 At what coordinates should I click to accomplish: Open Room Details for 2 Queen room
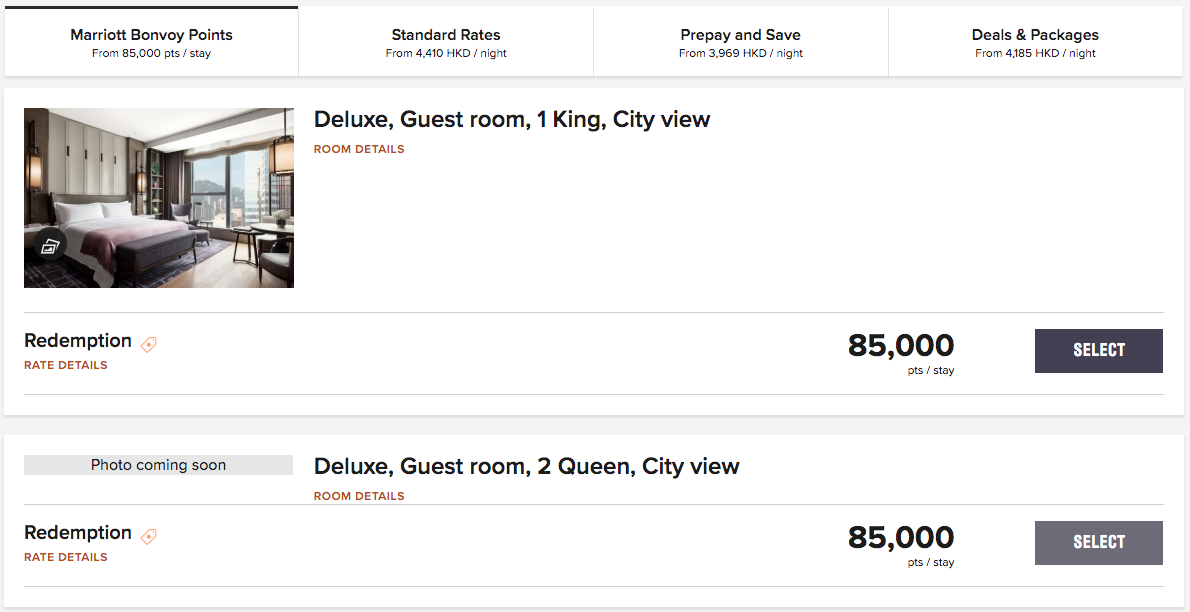point(359,496)
